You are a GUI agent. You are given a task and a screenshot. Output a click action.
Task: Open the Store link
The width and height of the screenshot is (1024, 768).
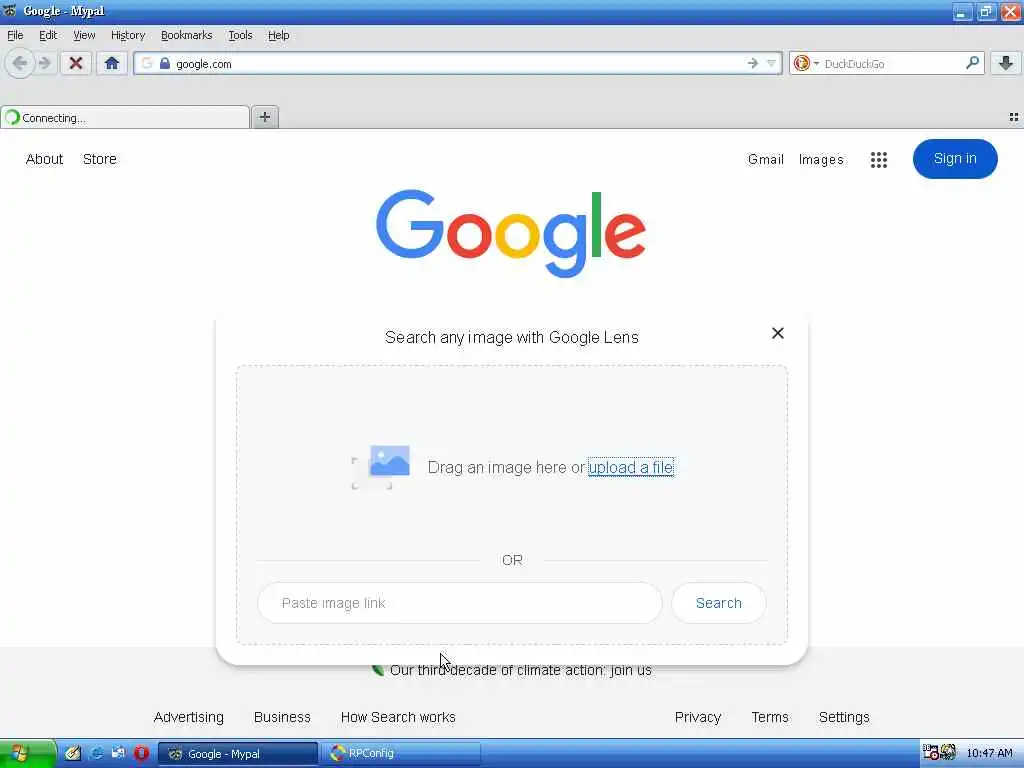tap(99, 159)
